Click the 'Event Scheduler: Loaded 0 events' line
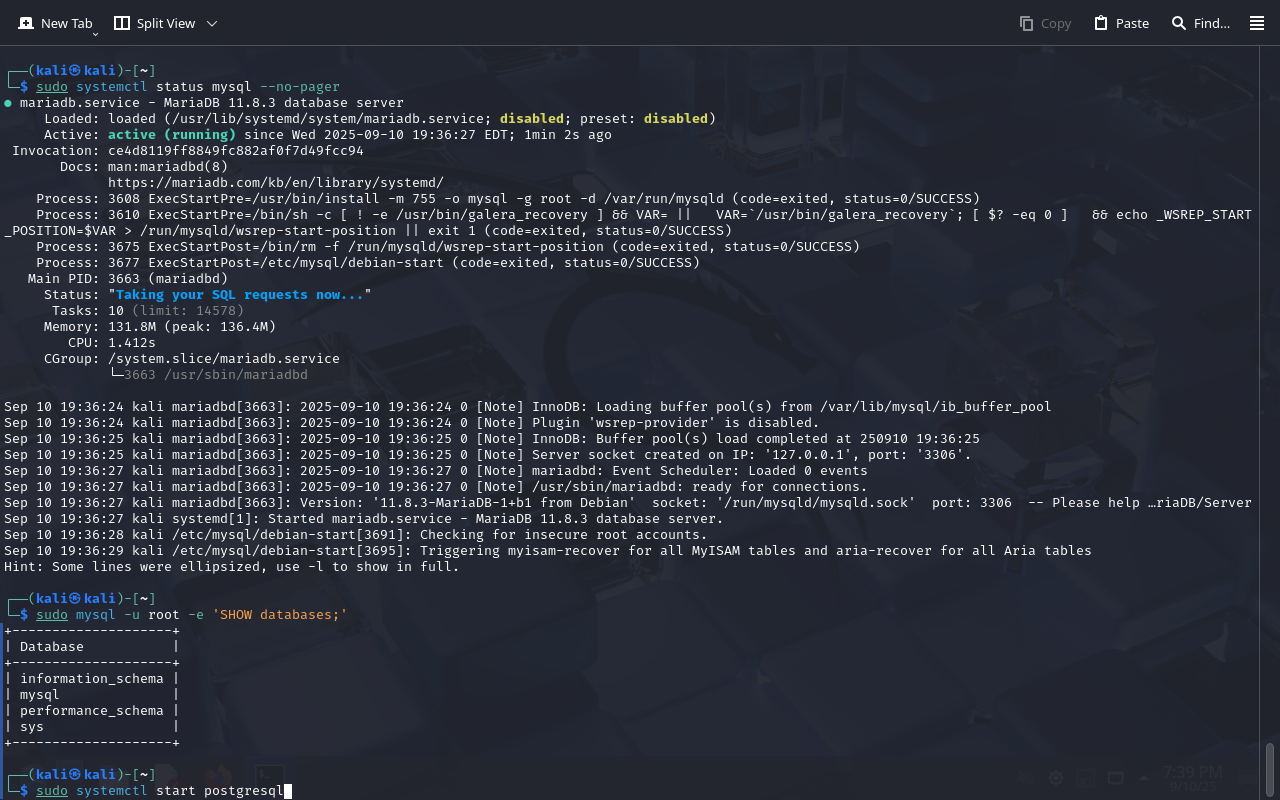 click(436, 470)
